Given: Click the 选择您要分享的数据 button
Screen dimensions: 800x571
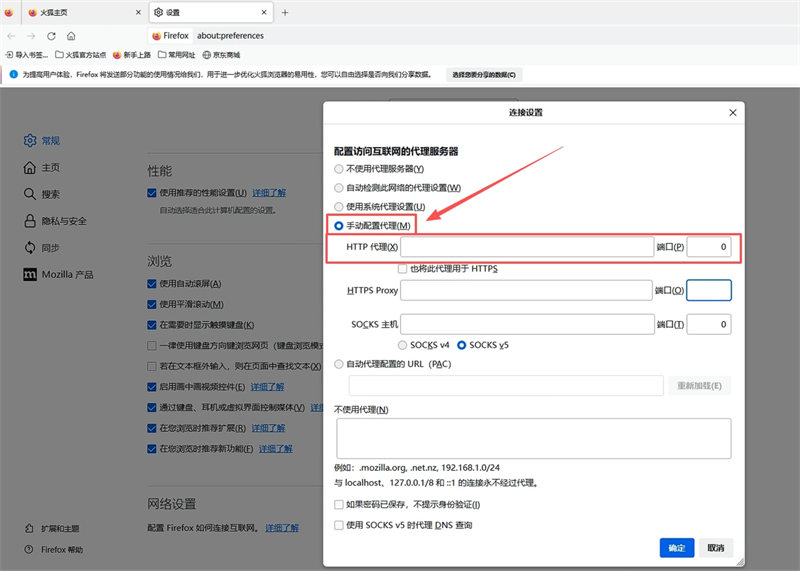Looking at the screenshot, I should 484,75.
